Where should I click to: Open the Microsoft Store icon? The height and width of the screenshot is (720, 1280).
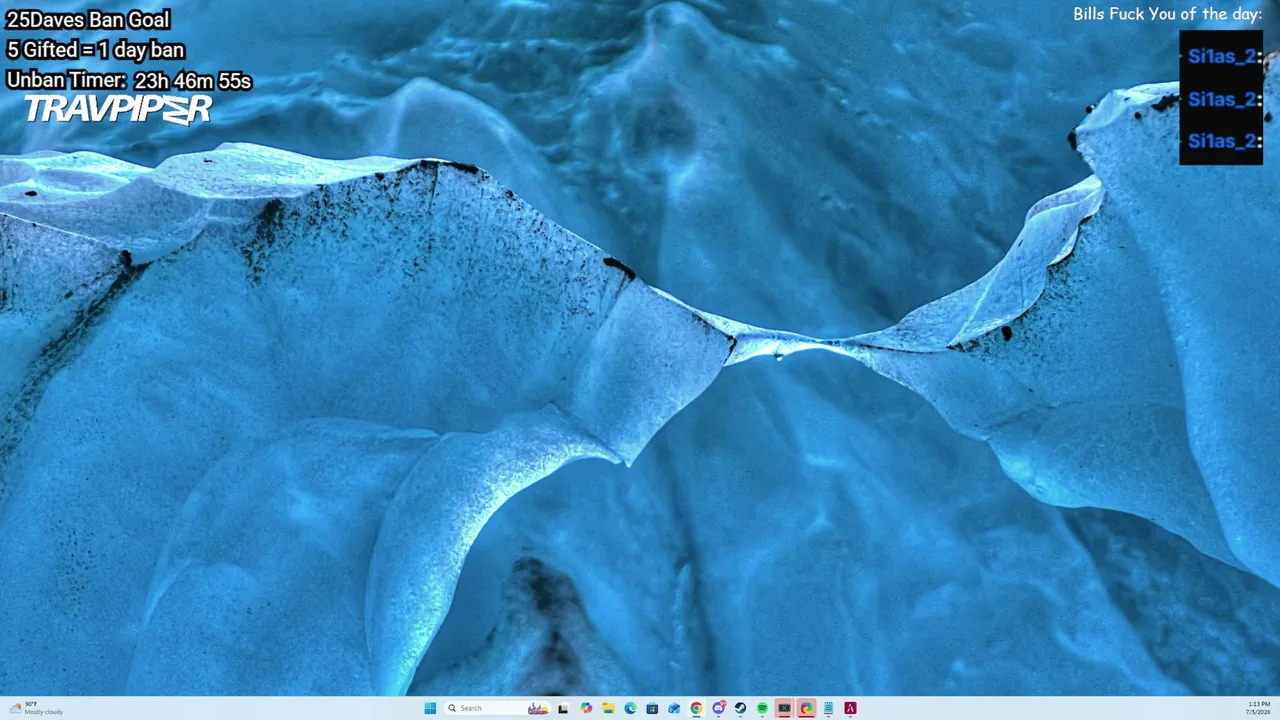click(652, 708)
